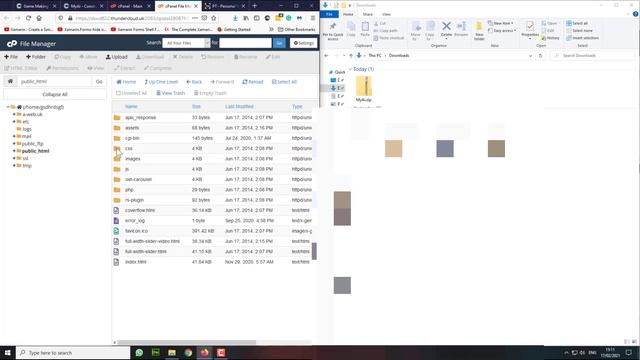Expand the public_html tree node
This screenshot has height=360, width=640.
[14, 151]
